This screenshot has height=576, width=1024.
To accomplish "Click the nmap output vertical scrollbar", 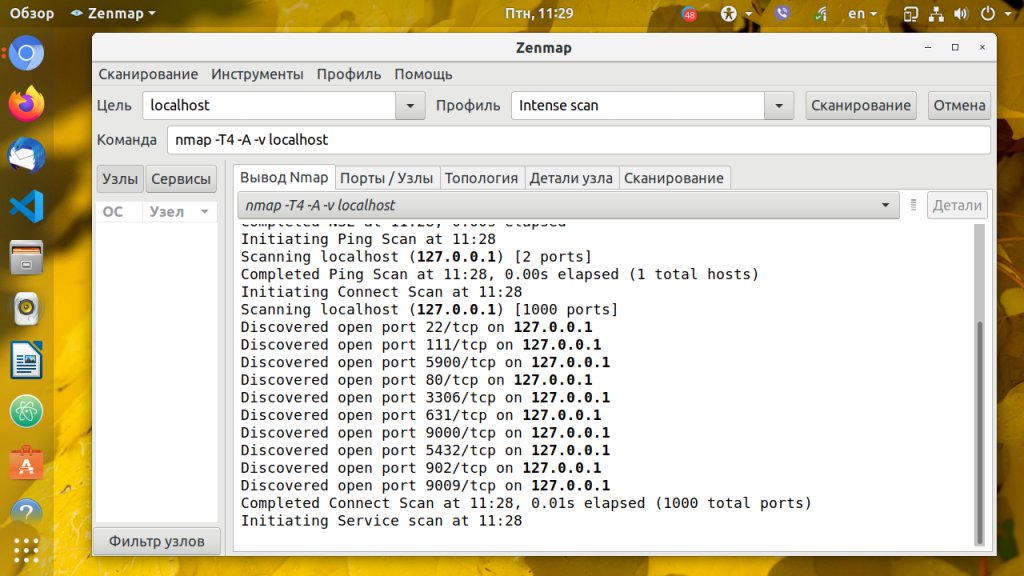I will click(x=980, y=430).
